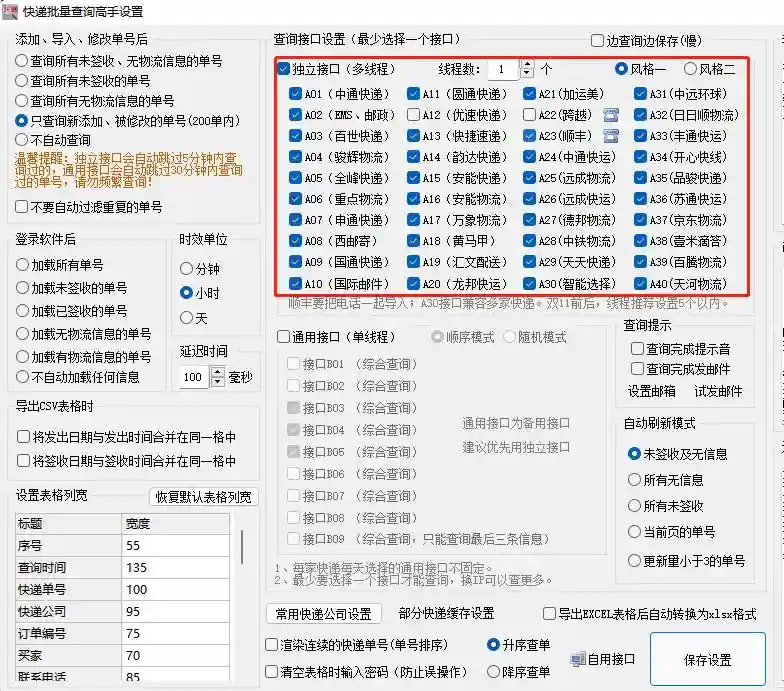Enable 通用接口 (单线程) checkbox

[284, 337]
